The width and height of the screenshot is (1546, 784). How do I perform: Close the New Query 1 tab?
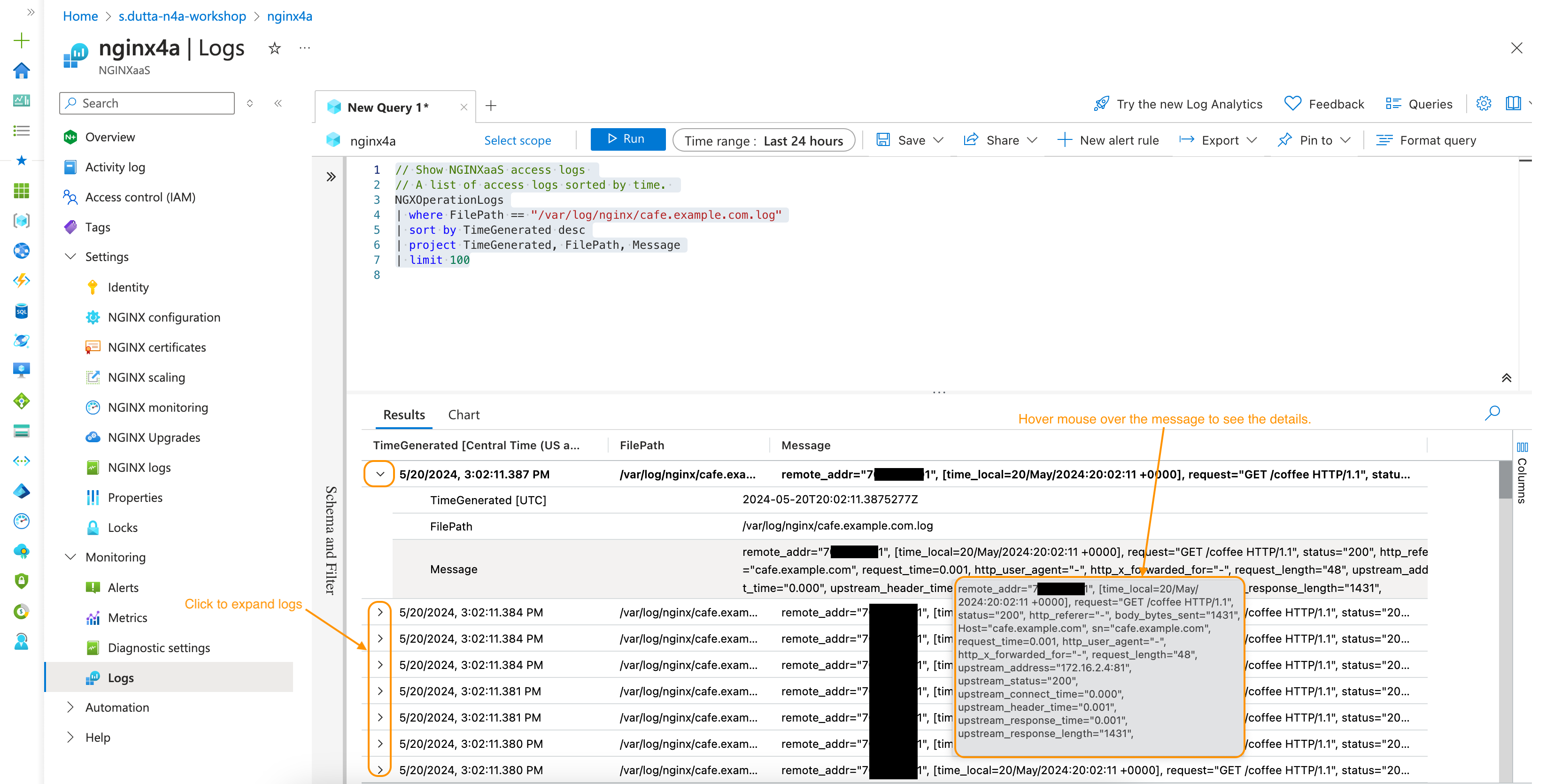coord(464,108)
